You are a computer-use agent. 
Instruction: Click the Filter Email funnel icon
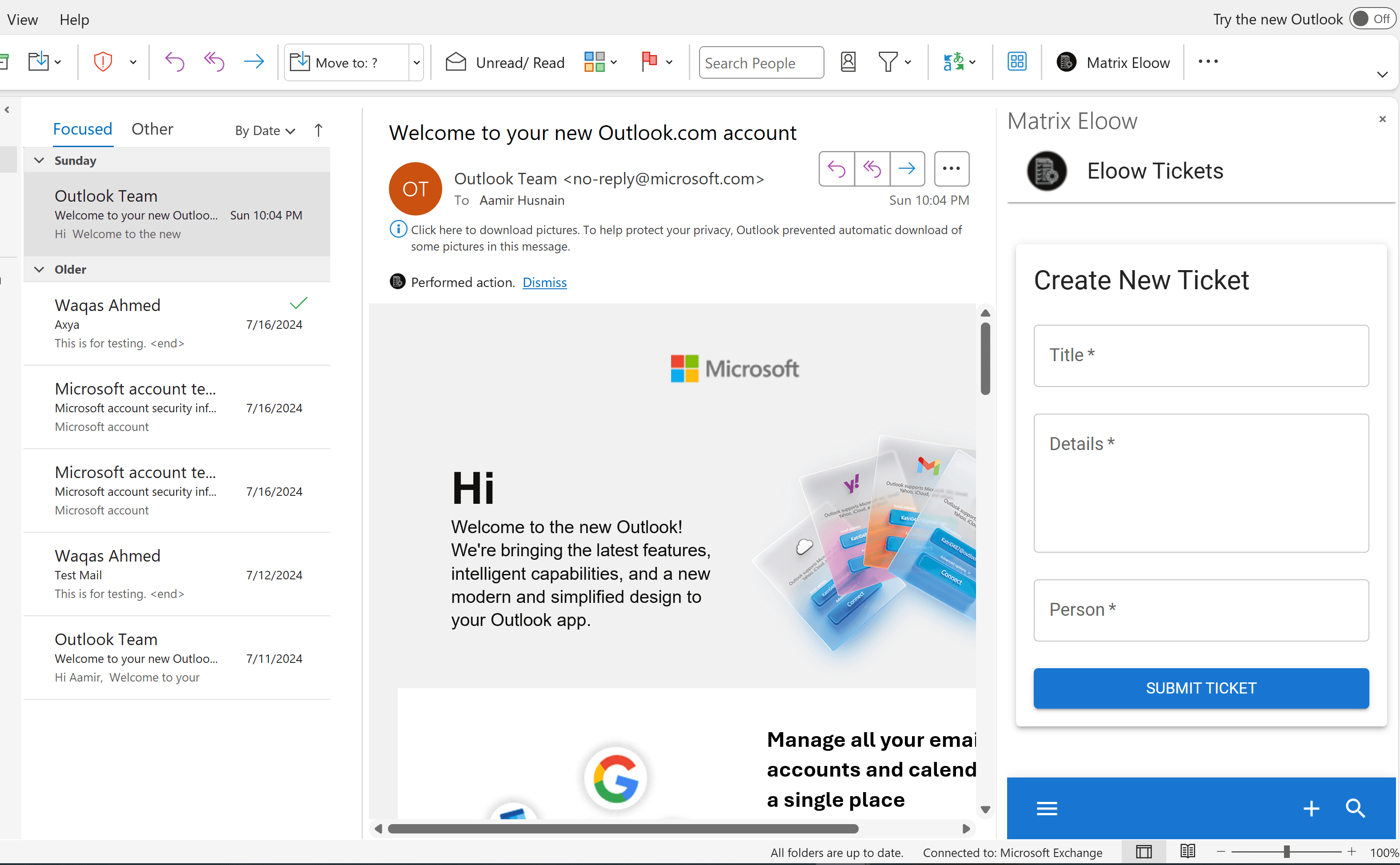(888, 62)
